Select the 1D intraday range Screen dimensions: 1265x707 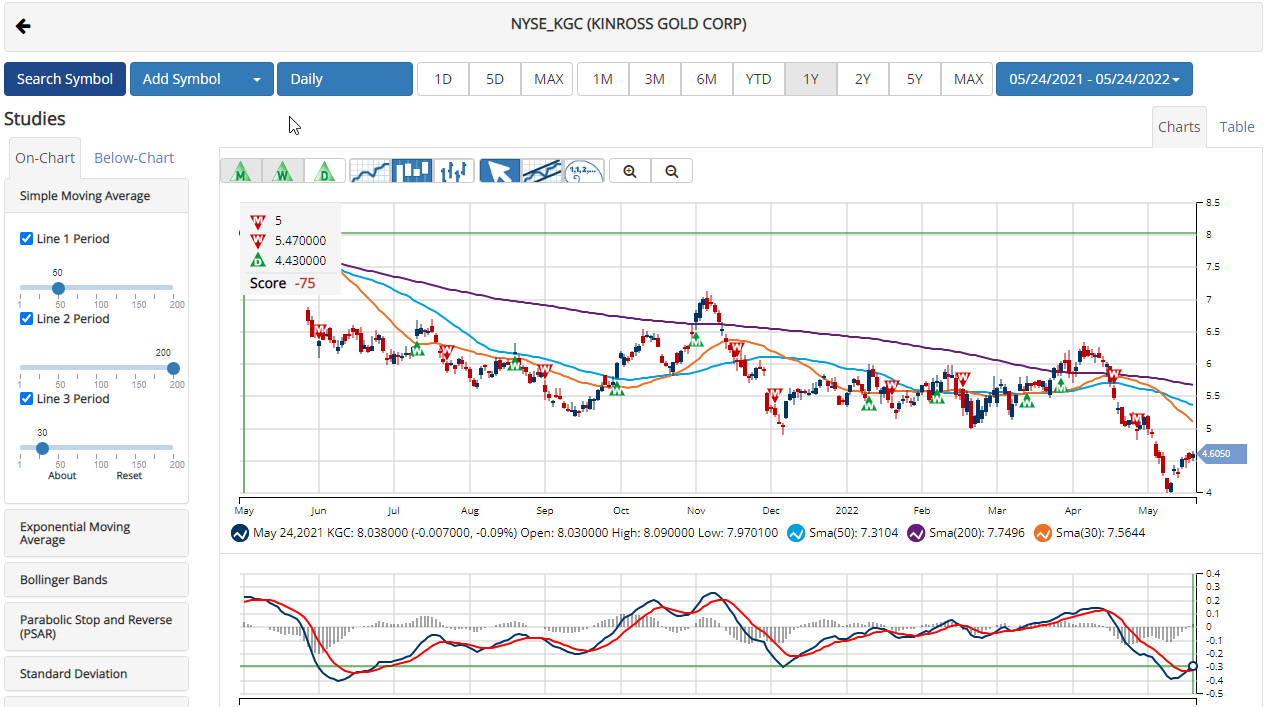pos(443,79)
